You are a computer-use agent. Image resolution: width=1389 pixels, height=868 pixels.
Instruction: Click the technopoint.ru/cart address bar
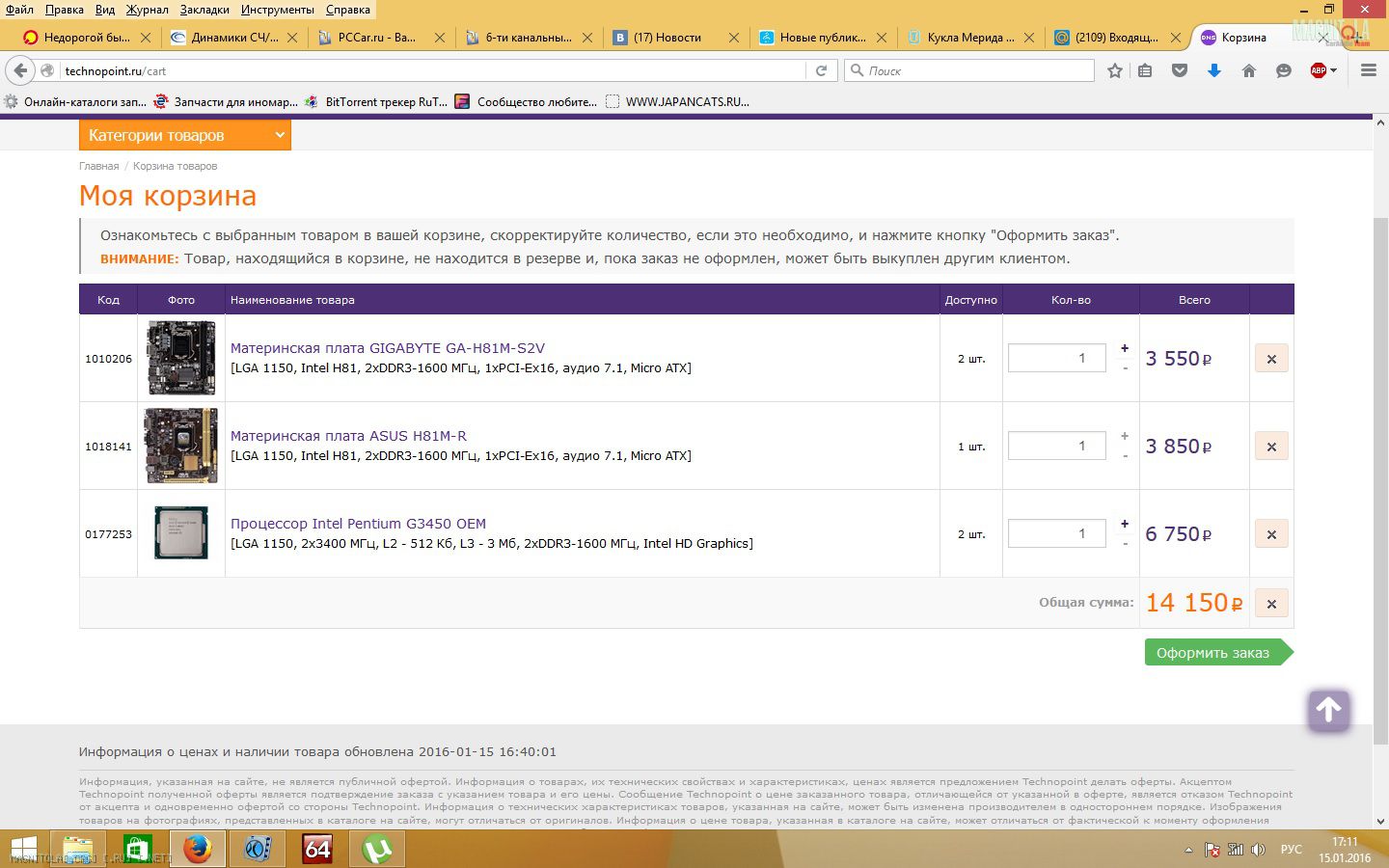434,70
